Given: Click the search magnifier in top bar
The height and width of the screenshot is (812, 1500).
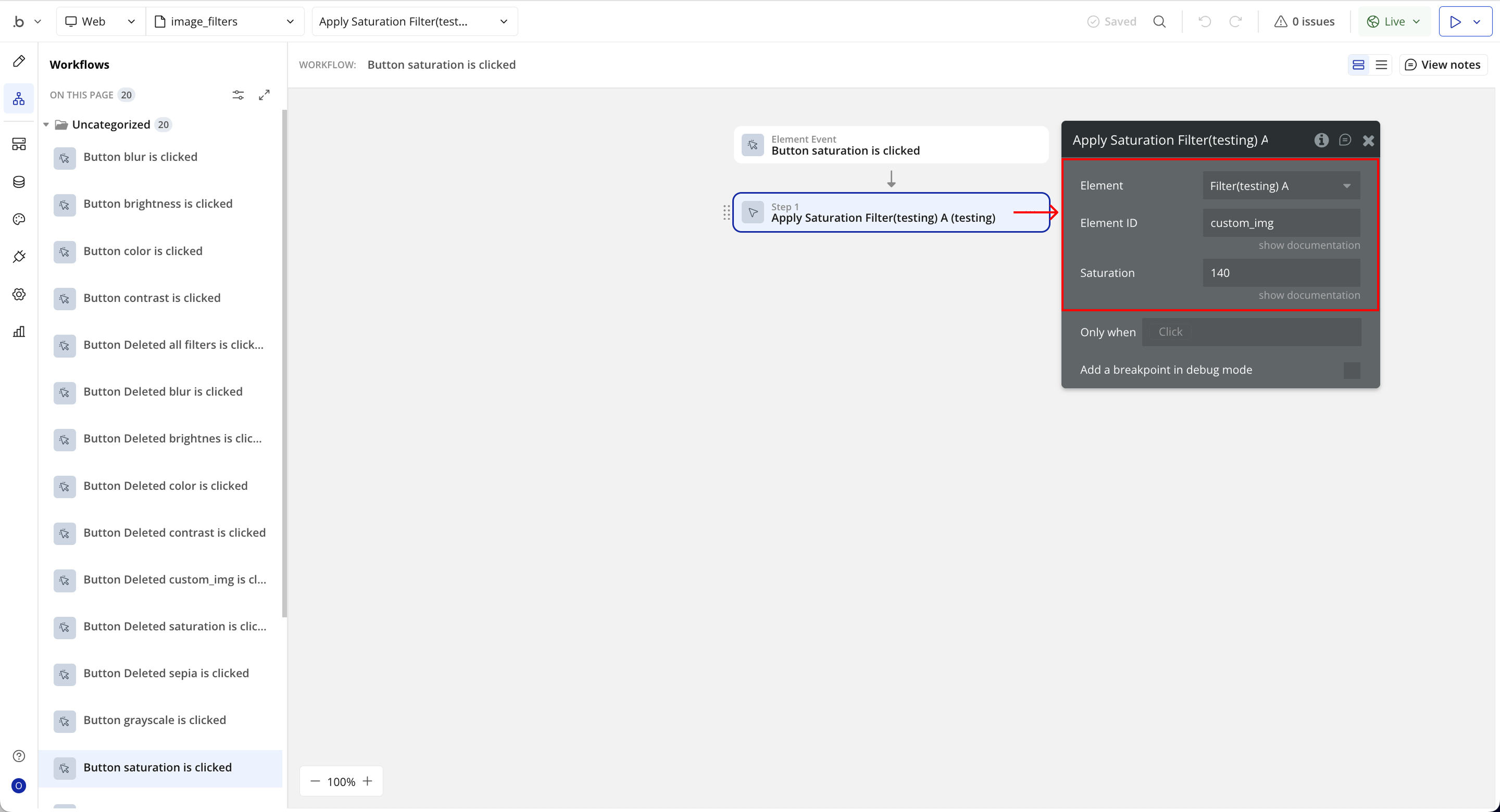Looking at the screenshot, I should 1159,21.
